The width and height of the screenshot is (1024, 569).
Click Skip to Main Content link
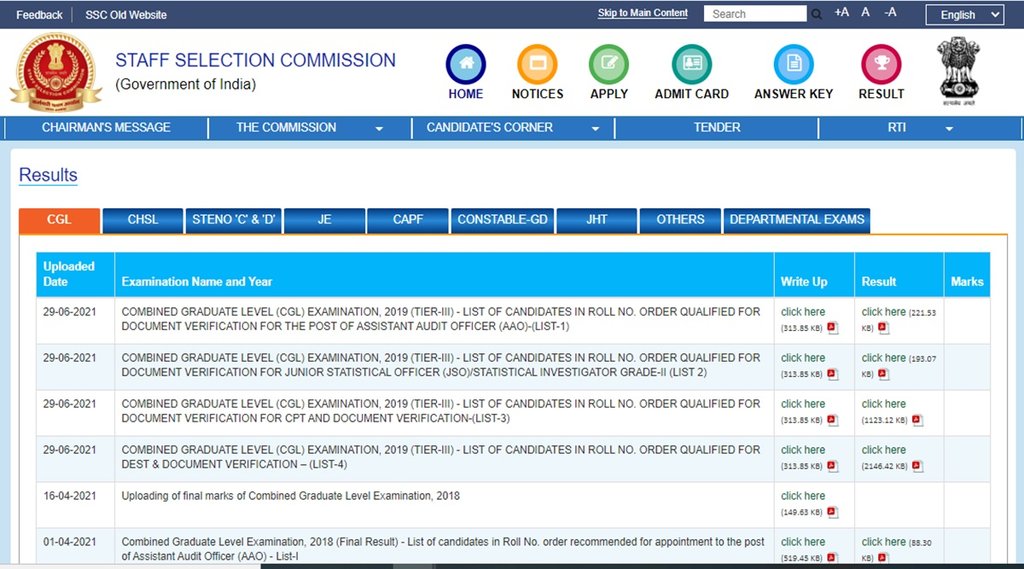[643, 13]
